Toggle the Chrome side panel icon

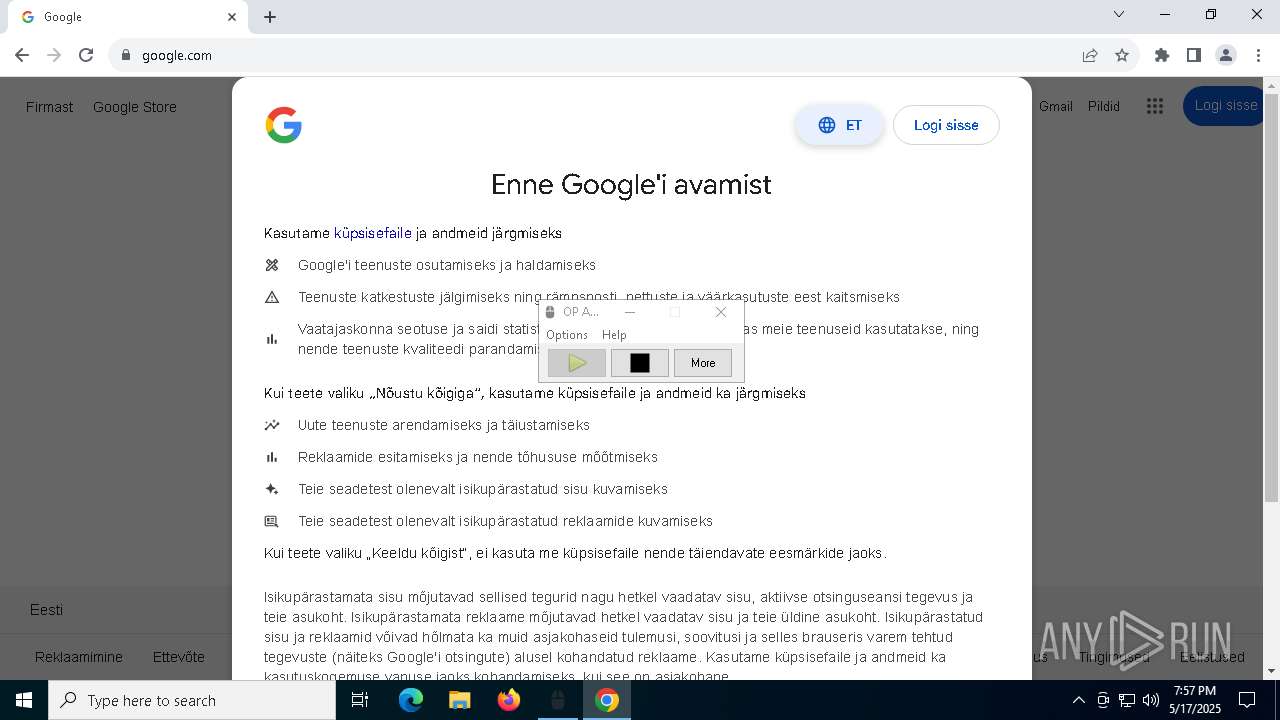(1194, 55)
